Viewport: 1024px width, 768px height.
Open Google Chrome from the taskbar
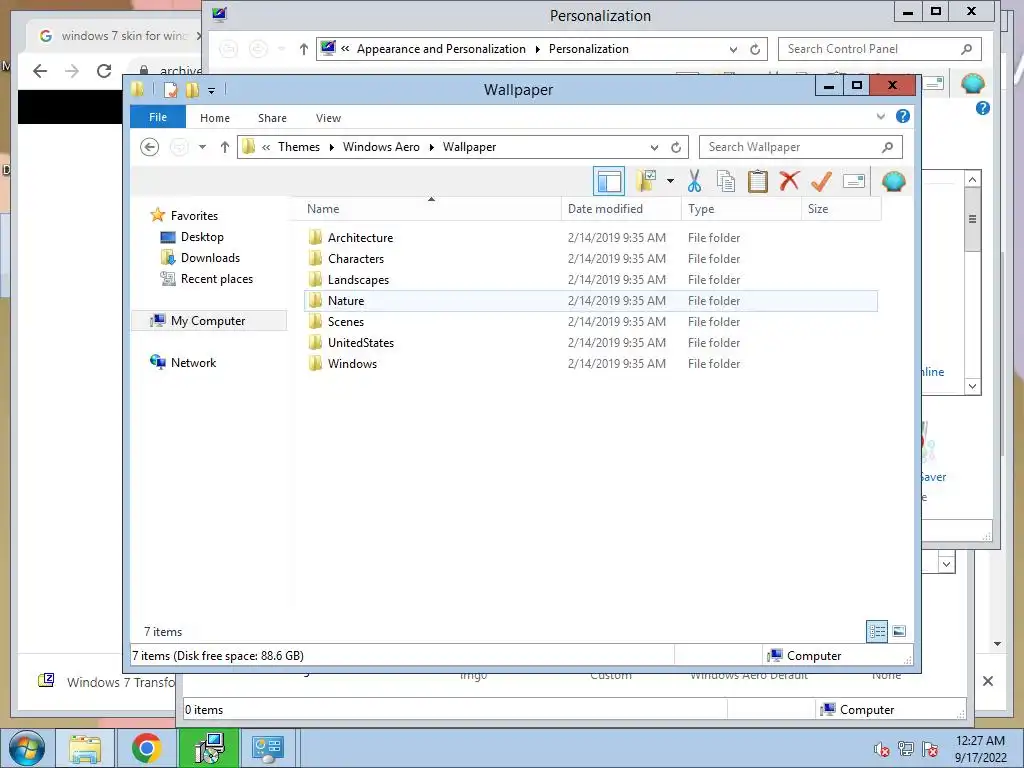click(146, 748)
